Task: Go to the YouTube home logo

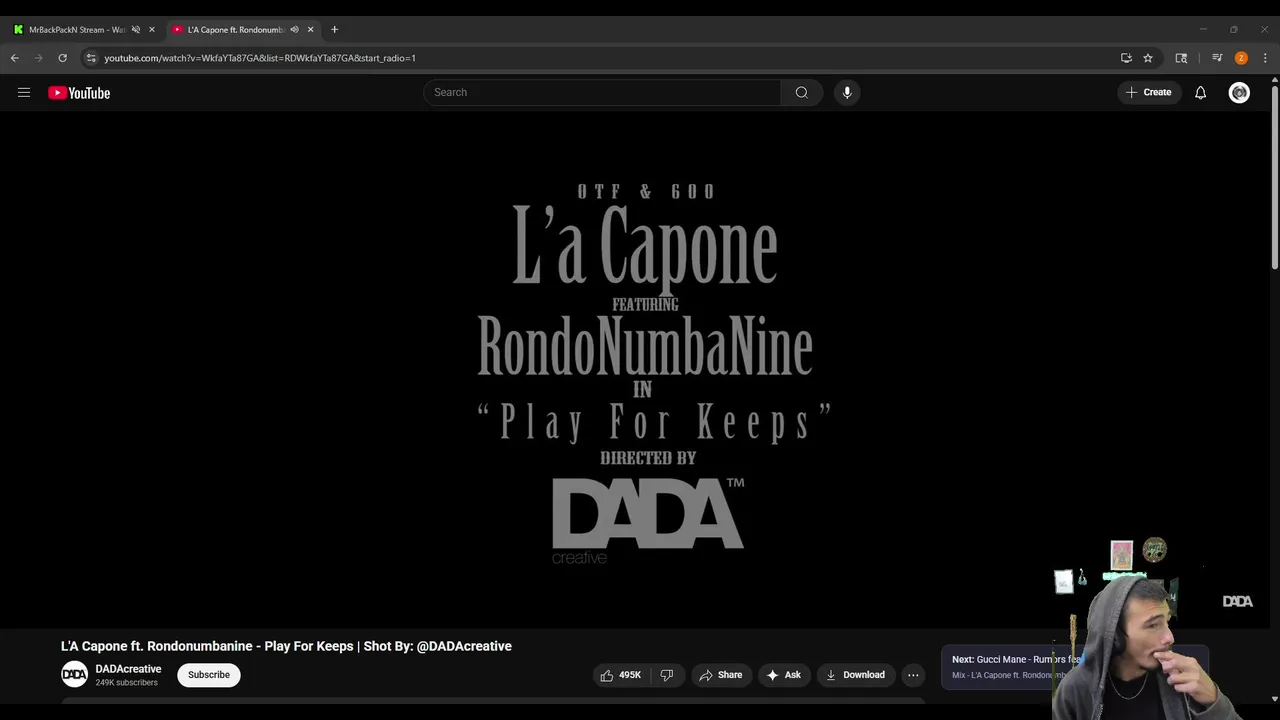Action: pos(79,93)
